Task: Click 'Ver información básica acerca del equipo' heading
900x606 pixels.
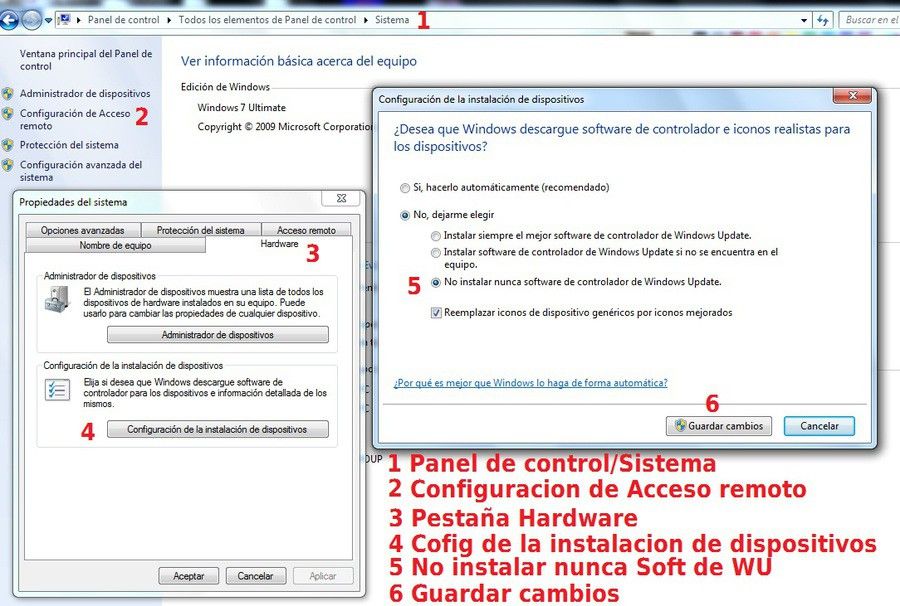Action: (x=298, y=61)
